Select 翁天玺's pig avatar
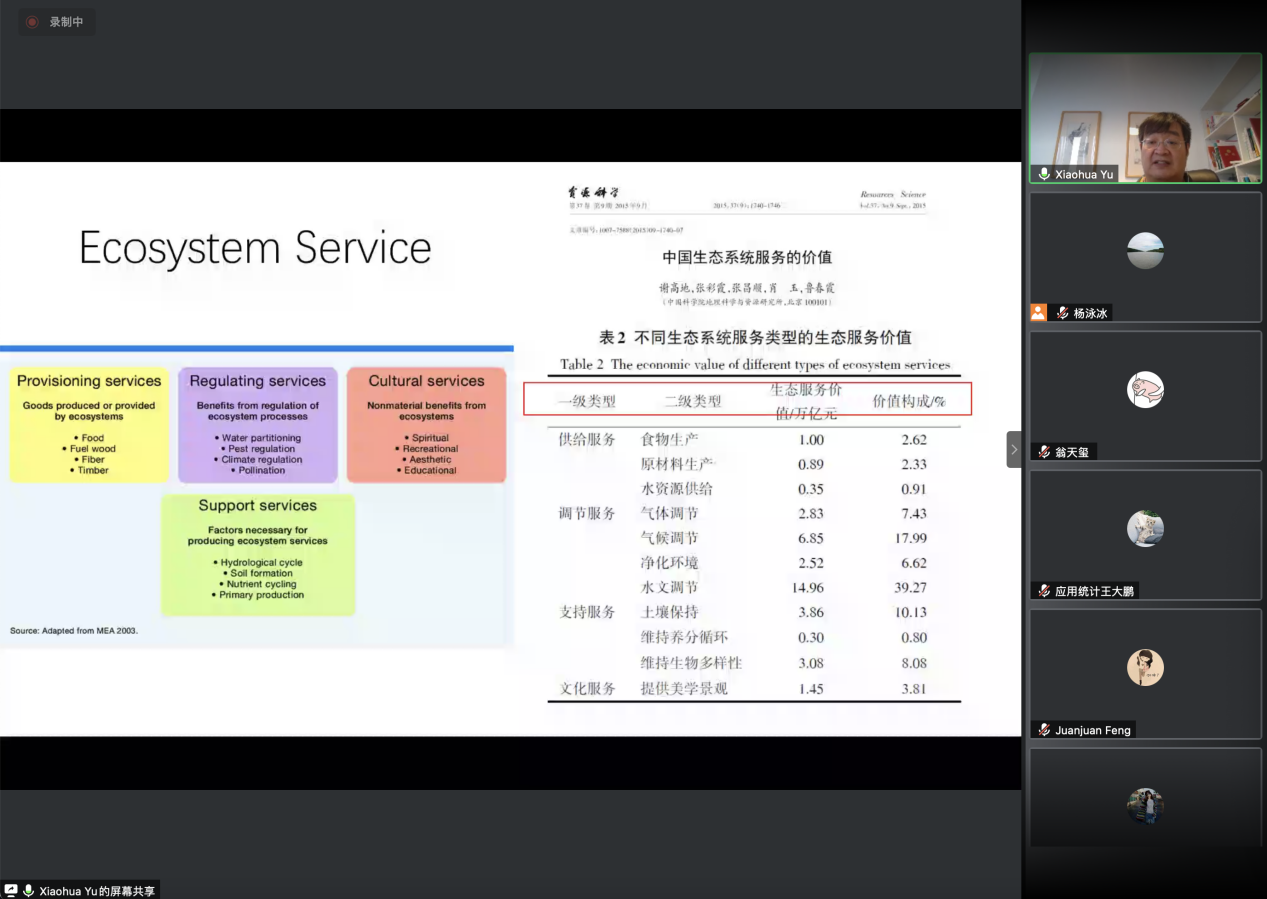Viewport: 1267px width, 899px height. (1145, 389)
